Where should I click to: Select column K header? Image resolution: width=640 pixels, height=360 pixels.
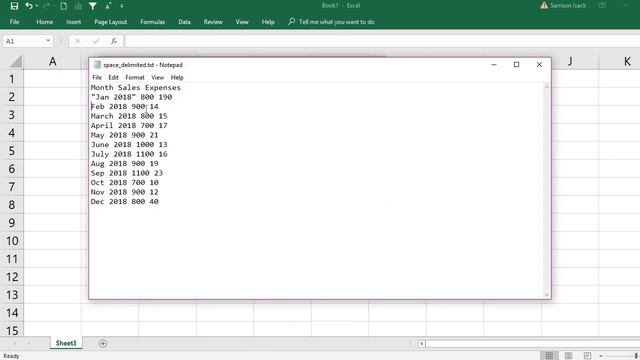coord(619,62)
